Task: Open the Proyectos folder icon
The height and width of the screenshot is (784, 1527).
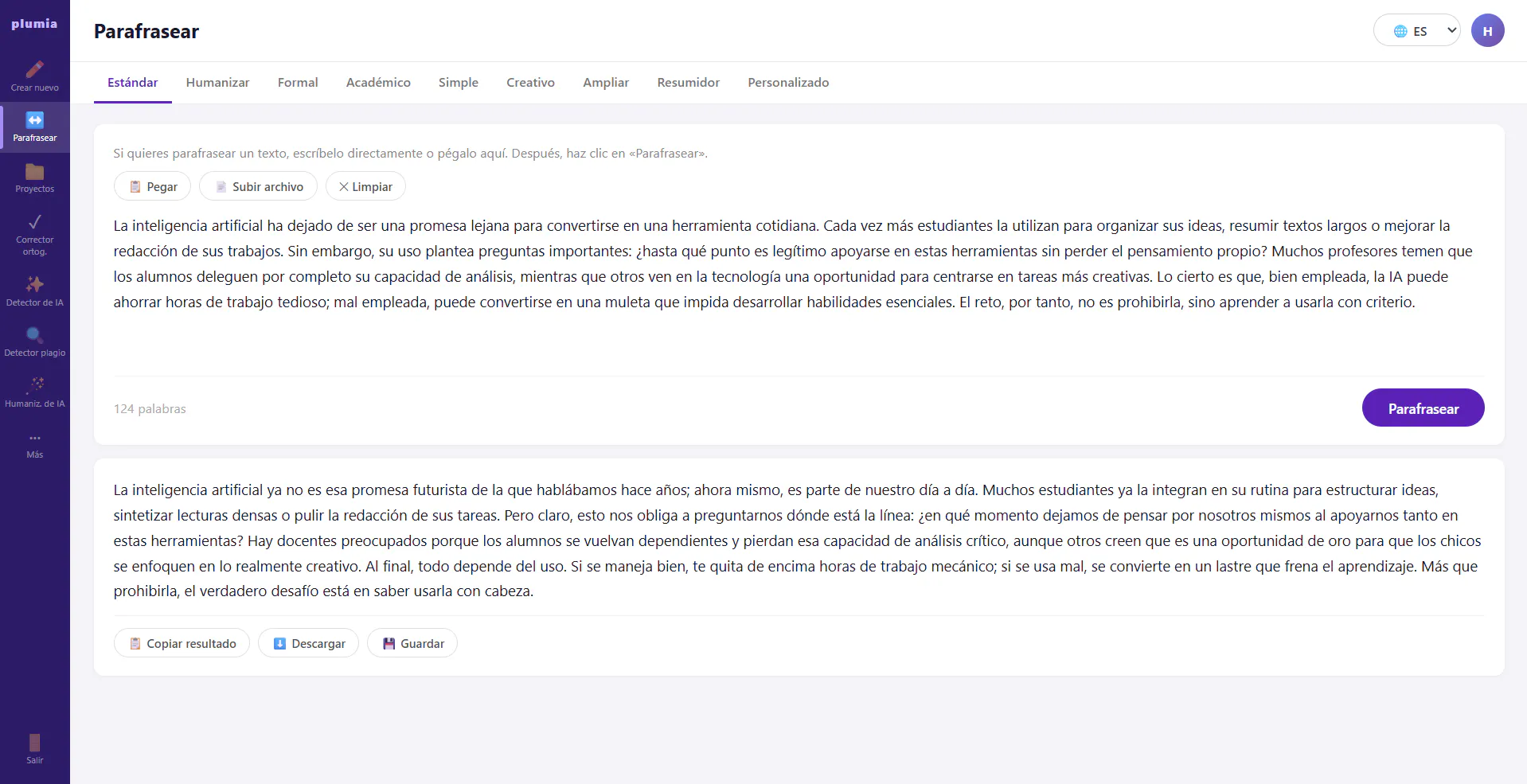Action: pyautogui.click(x=34, y=171)
